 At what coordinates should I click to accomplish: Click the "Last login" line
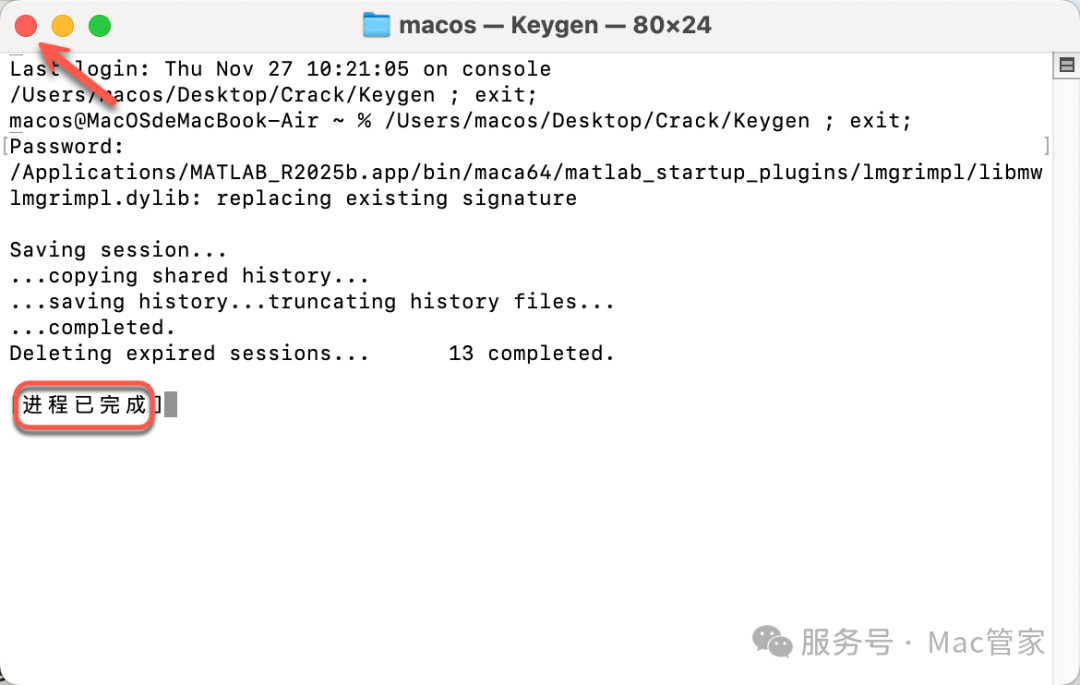pos(280,69)
